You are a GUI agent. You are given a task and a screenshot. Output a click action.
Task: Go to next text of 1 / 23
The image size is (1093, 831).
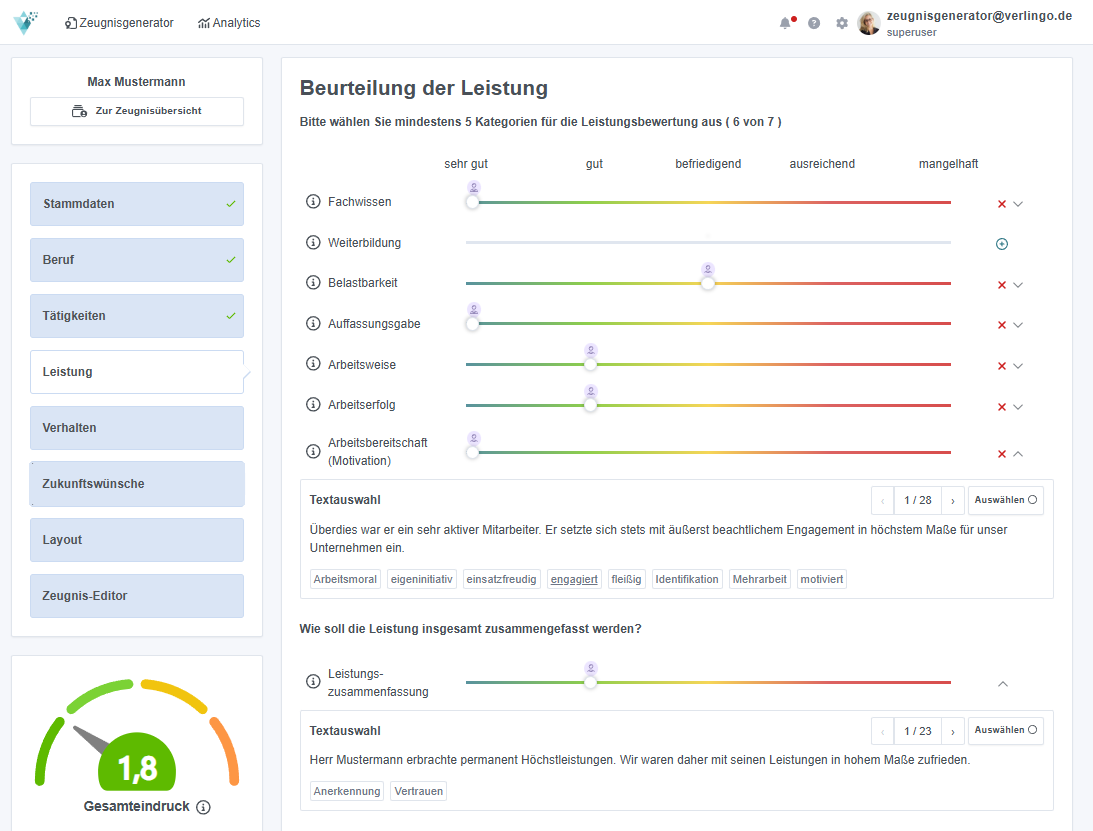pyautogui.click(x=953, y=731)
